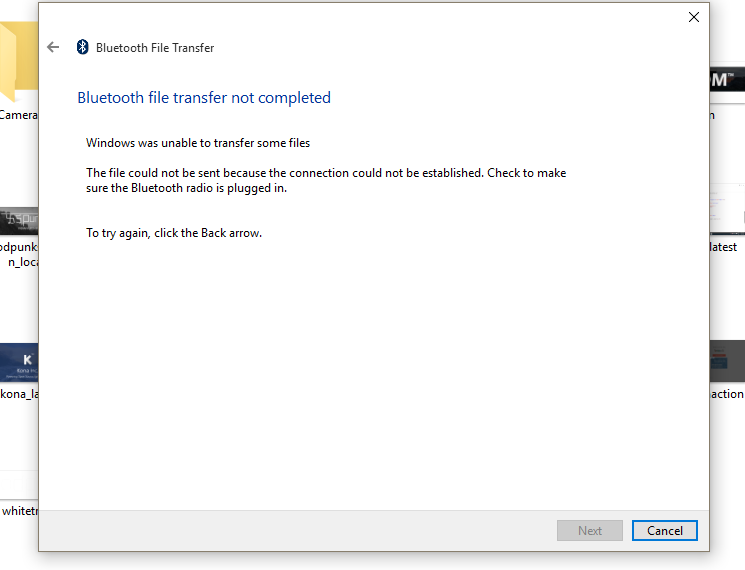Click the 'Bluetooth file transfer not completed' heading
This screenshot has width=745, height=570.
204,97
